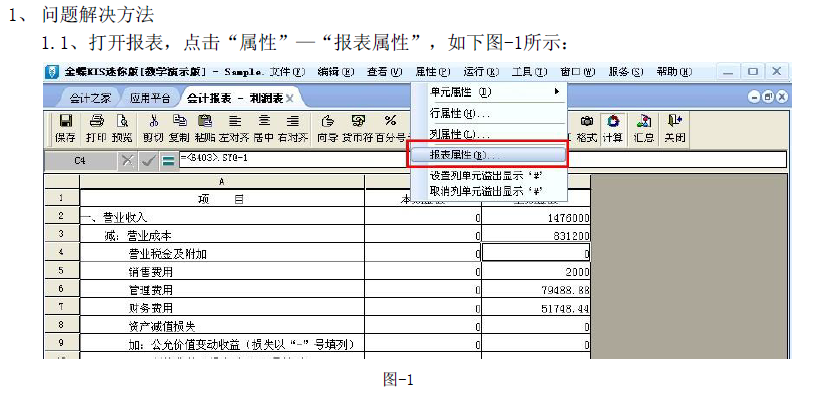Close the 会计报表 - 利润表 tab
The width and height of the screenshot is (830, 395).
point(290,98)
